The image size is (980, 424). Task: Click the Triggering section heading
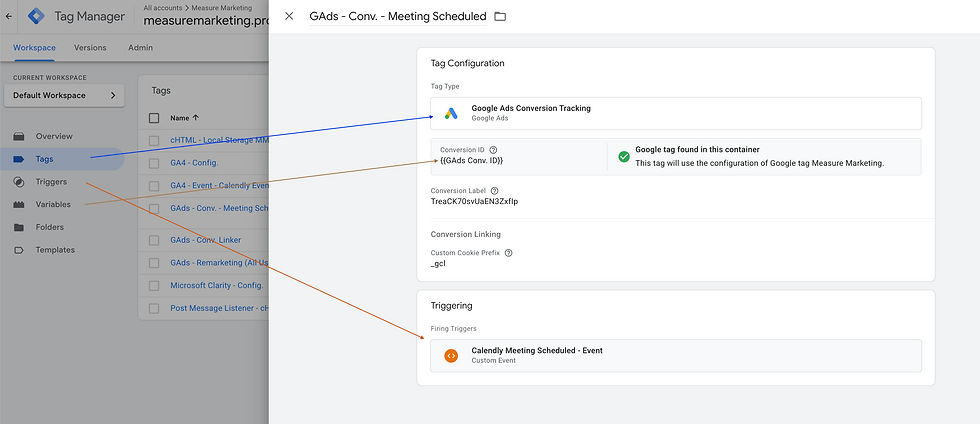pyautogui.click(x=451, y=306)
